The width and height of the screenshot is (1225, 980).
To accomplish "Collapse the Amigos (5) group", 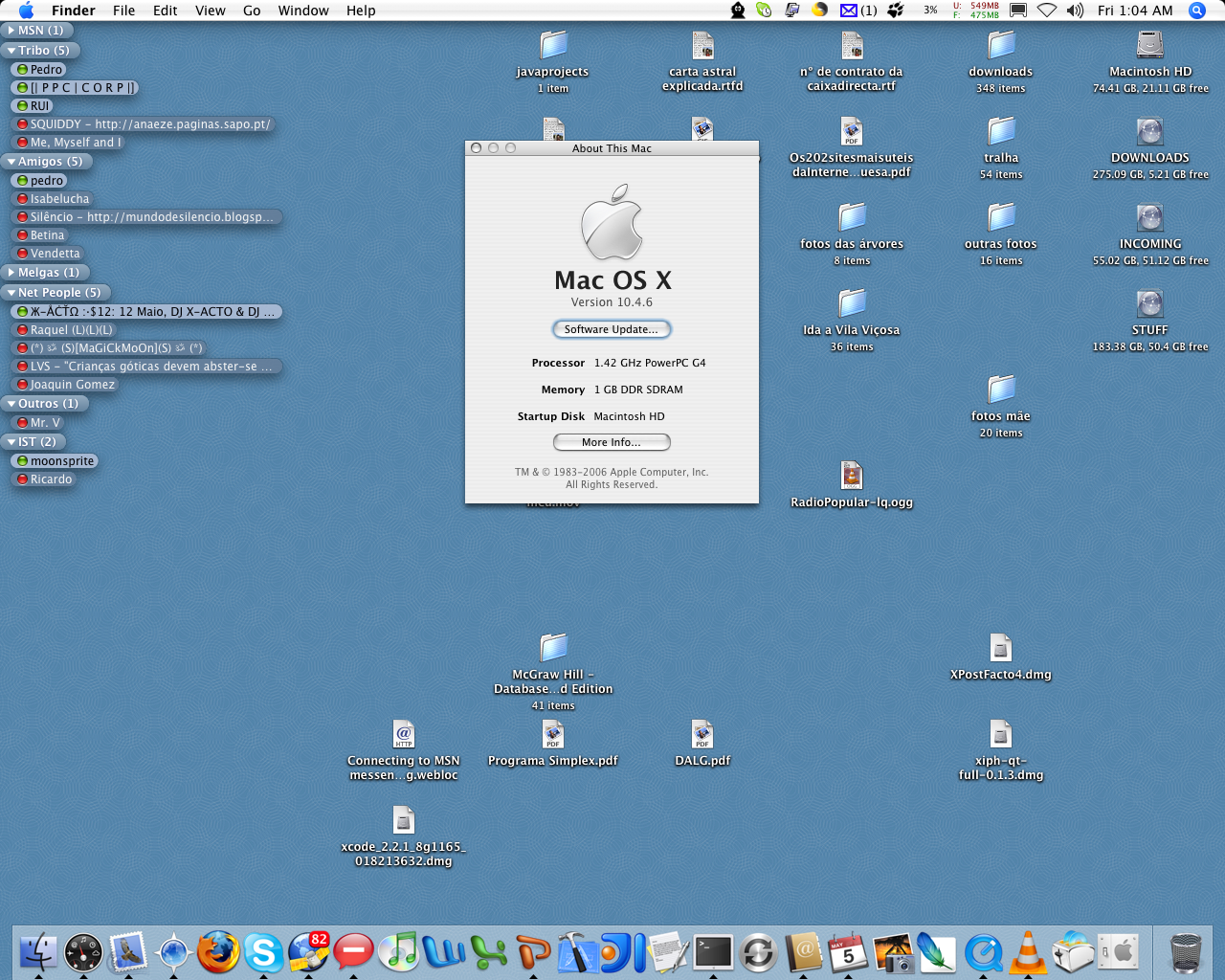I will tap(11, 162).
